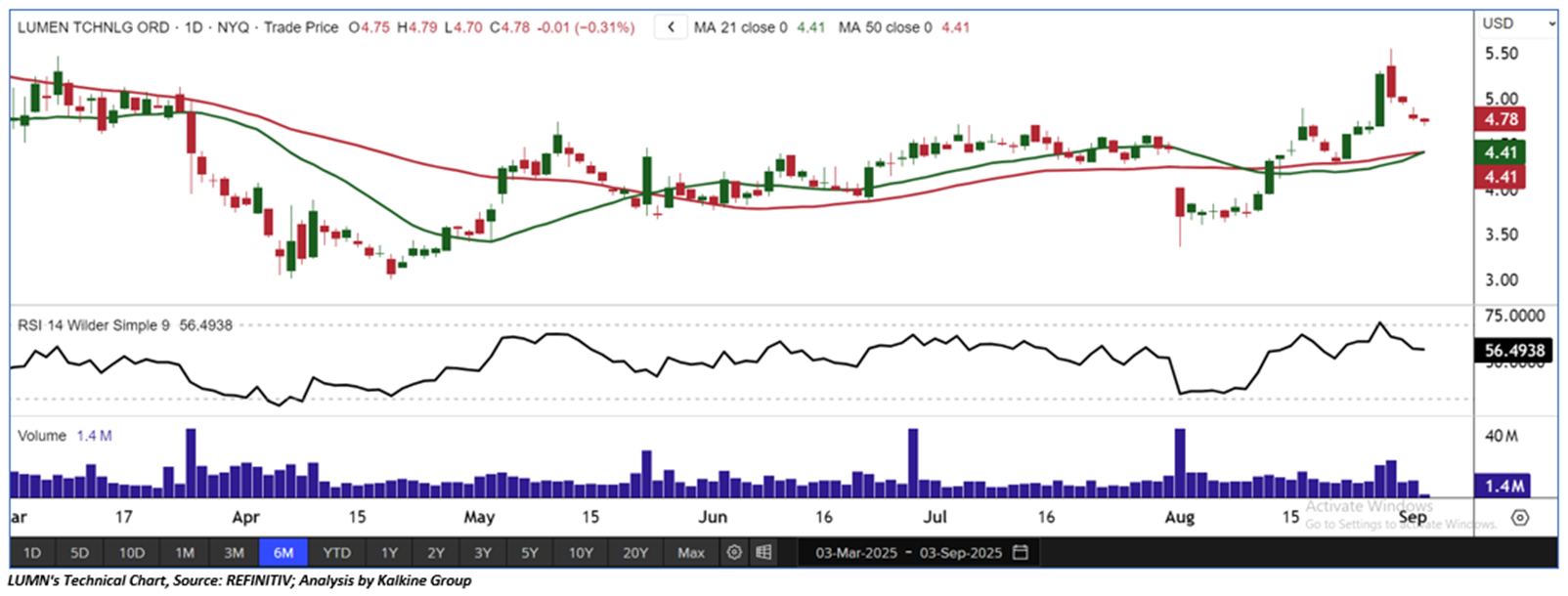
Task: Select the 20Y time range
Action: pos(635,553)
